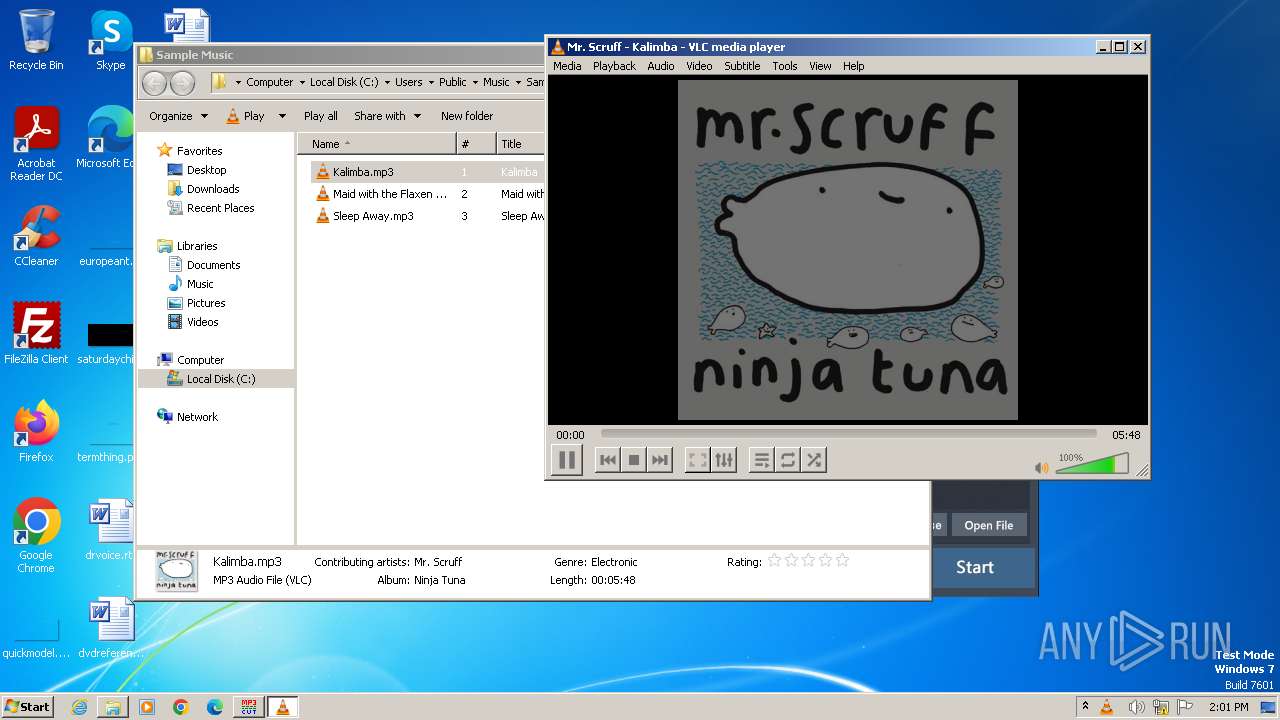Open VLC Help menu
The height and width of the screenshot is (720, 1280).
point(853,66)
